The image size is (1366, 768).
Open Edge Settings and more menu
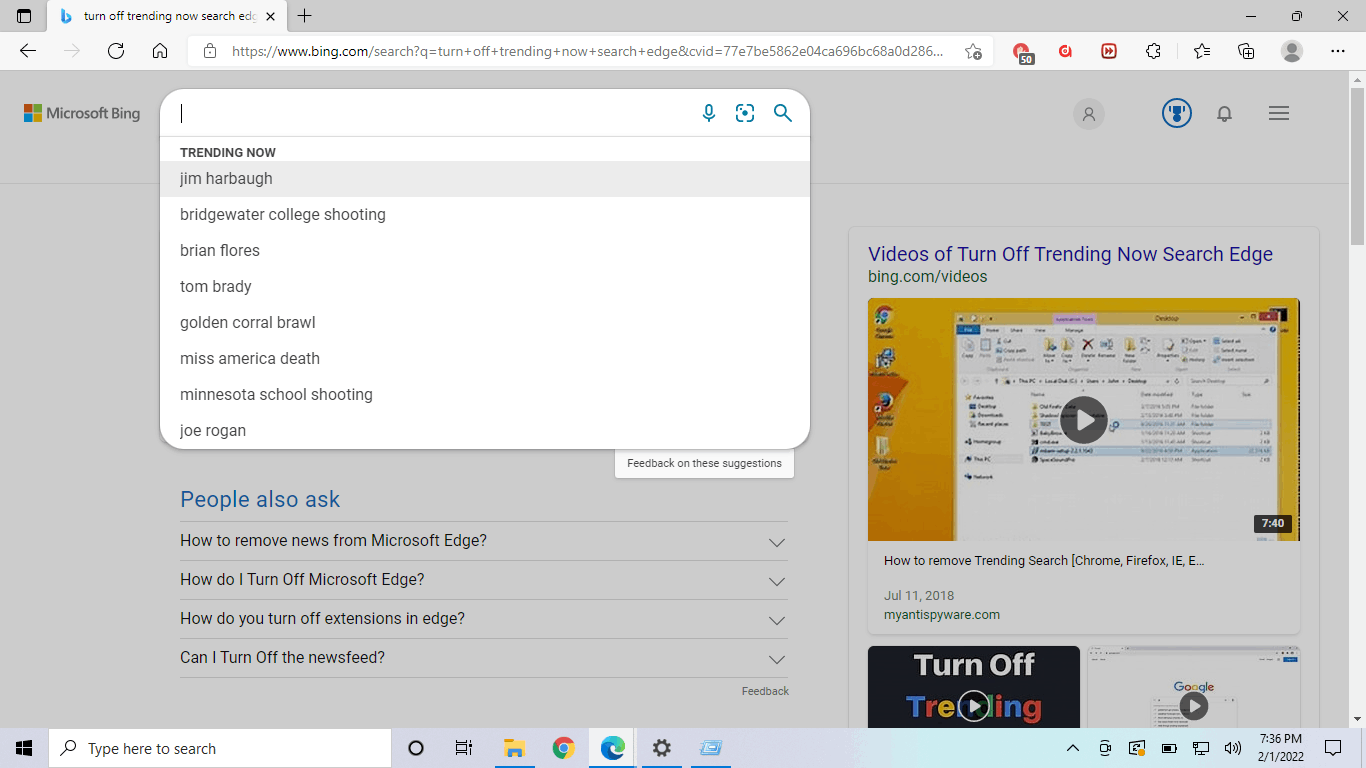pos(1338,51)
